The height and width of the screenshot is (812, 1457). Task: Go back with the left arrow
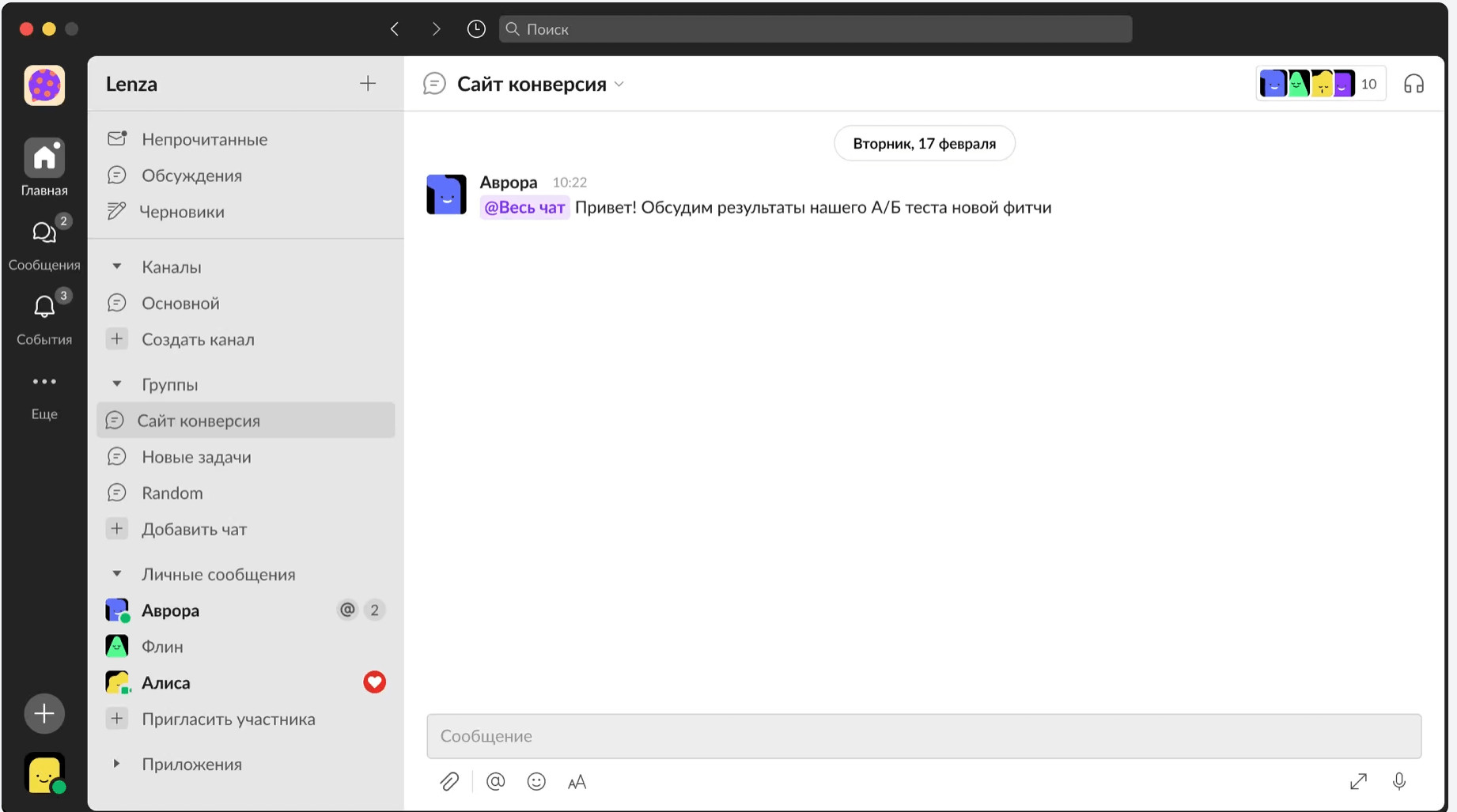[x=395, y=29]
